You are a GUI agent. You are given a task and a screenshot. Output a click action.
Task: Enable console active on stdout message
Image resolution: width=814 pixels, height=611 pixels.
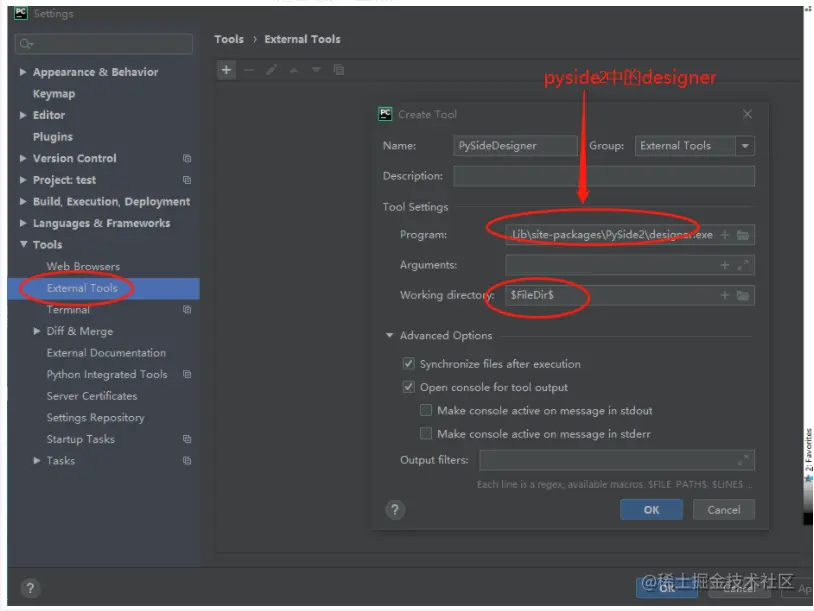(x=426, y=410)
